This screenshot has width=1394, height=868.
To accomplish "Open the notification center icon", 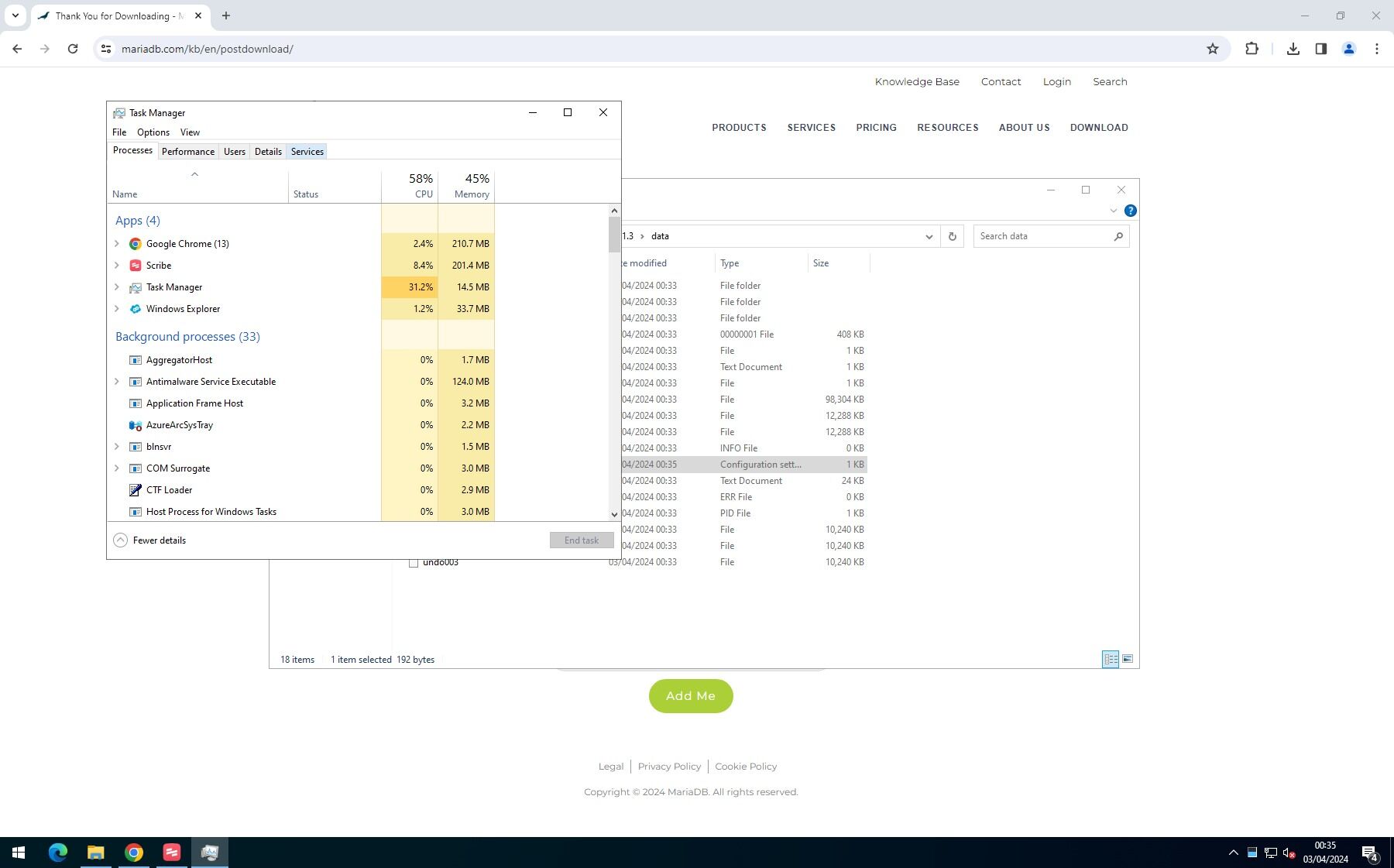I will (1370, 853).
